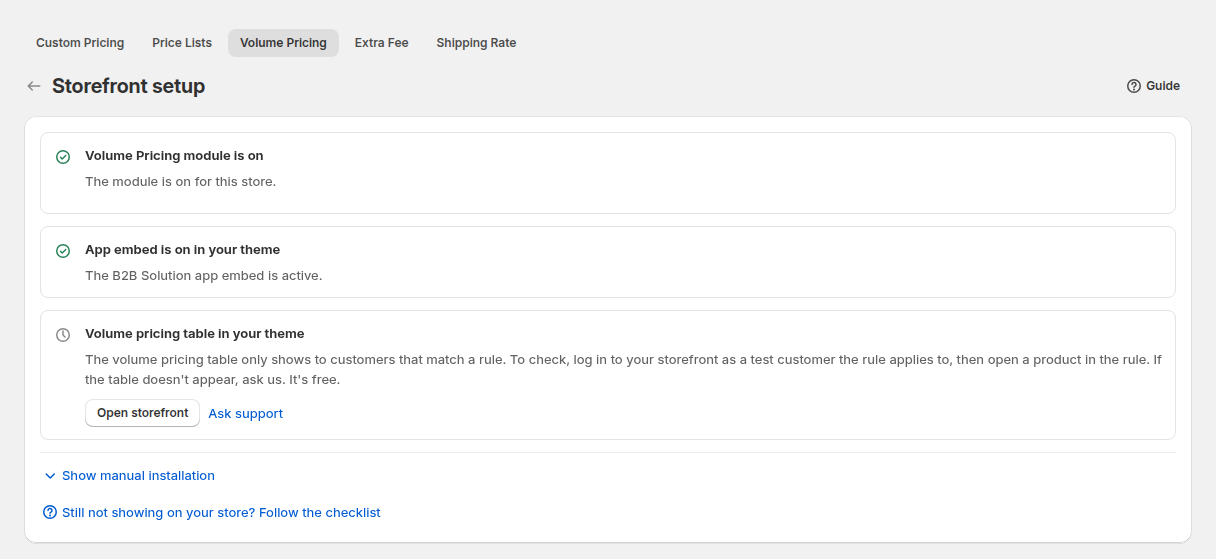Image resolution: width=1216 pixels, height=559 pixels.
Task: Expand the Show manual installation chevron
Action: (50, 476)
